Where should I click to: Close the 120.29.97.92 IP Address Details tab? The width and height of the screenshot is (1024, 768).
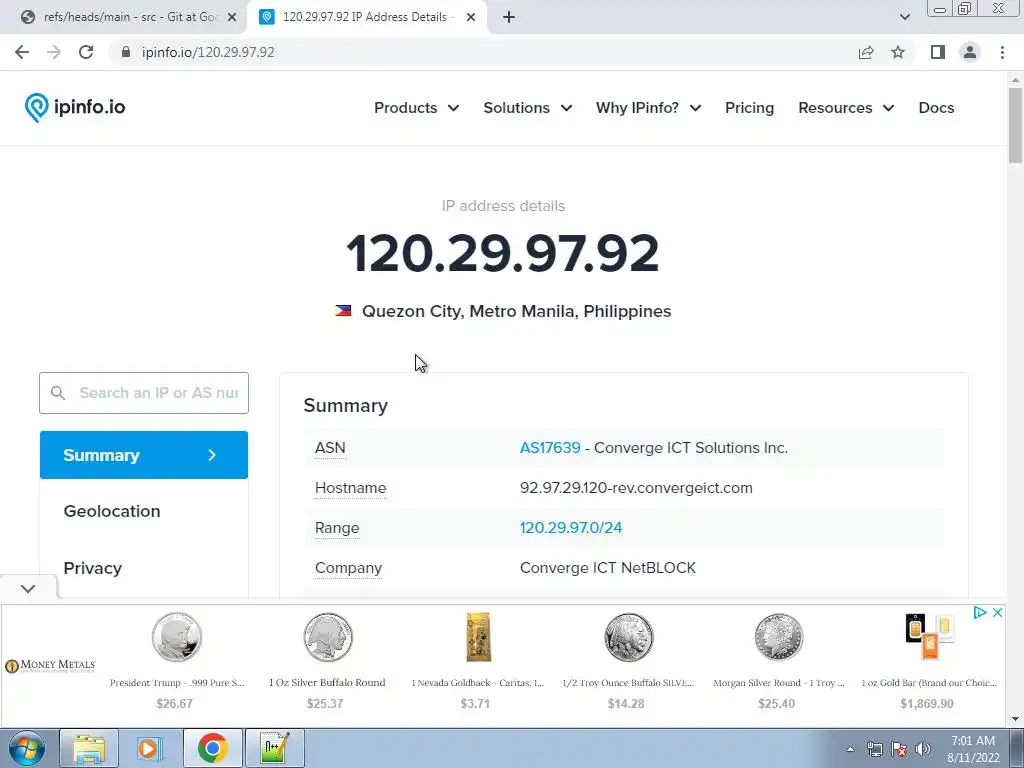pyautogui.click(x=471, y=17)
